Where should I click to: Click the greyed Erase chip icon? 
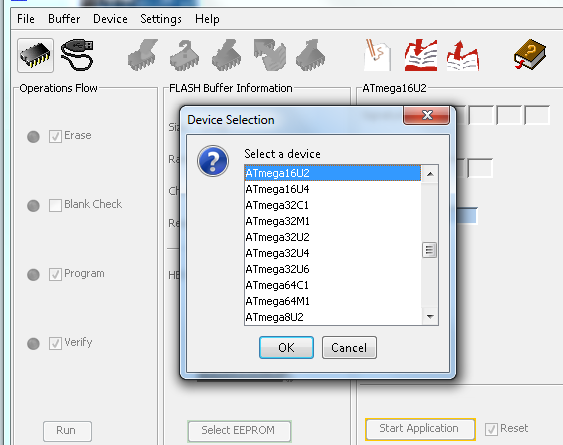coord(143,55)
